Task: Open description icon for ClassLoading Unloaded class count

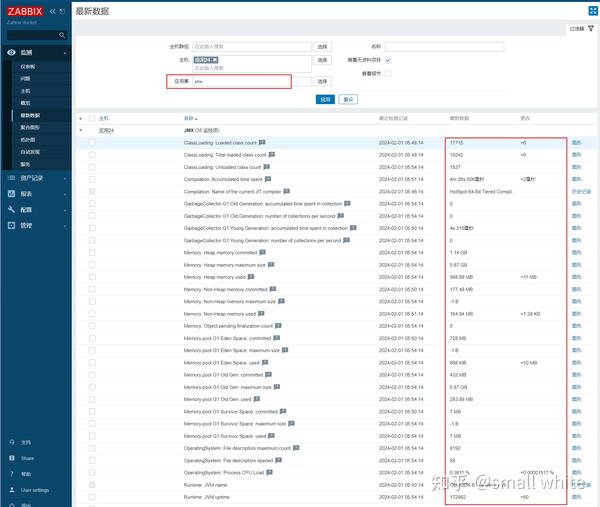Action: click(x=267, y=167)
